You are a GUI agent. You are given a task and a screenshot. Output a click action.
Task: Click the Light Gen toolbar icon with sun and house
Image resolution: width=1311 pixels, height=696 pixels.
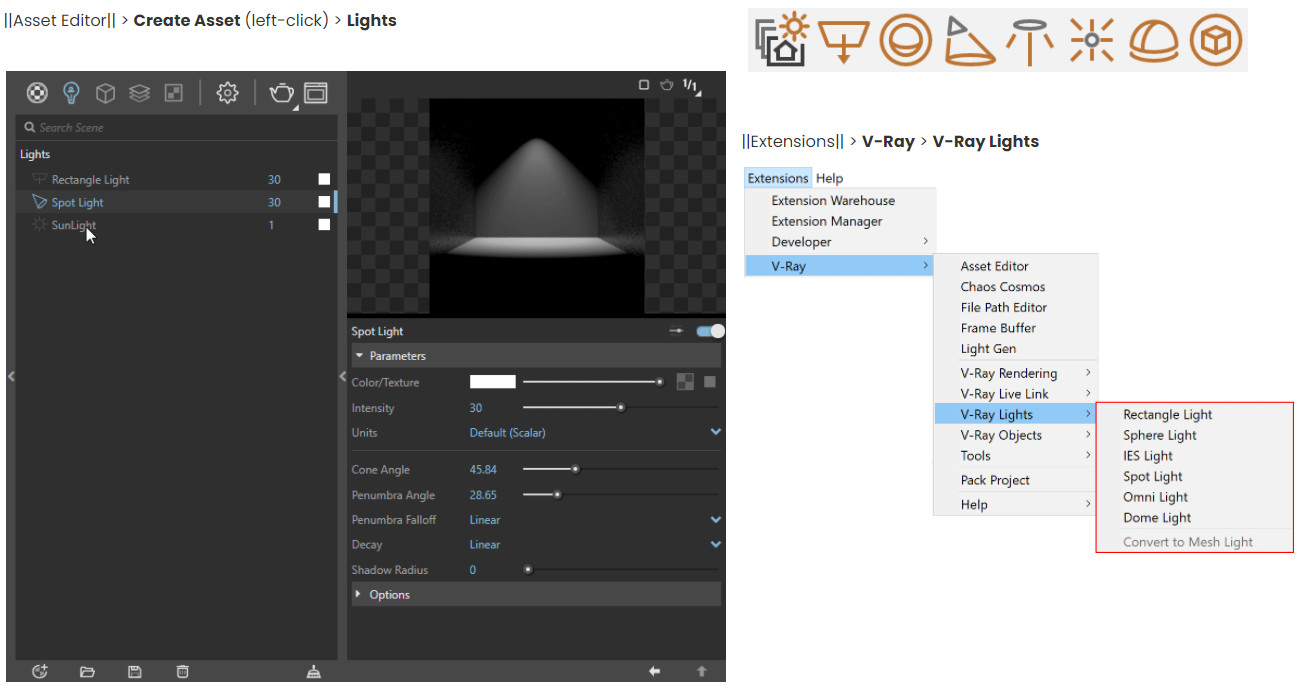click(x=782, y=40)
